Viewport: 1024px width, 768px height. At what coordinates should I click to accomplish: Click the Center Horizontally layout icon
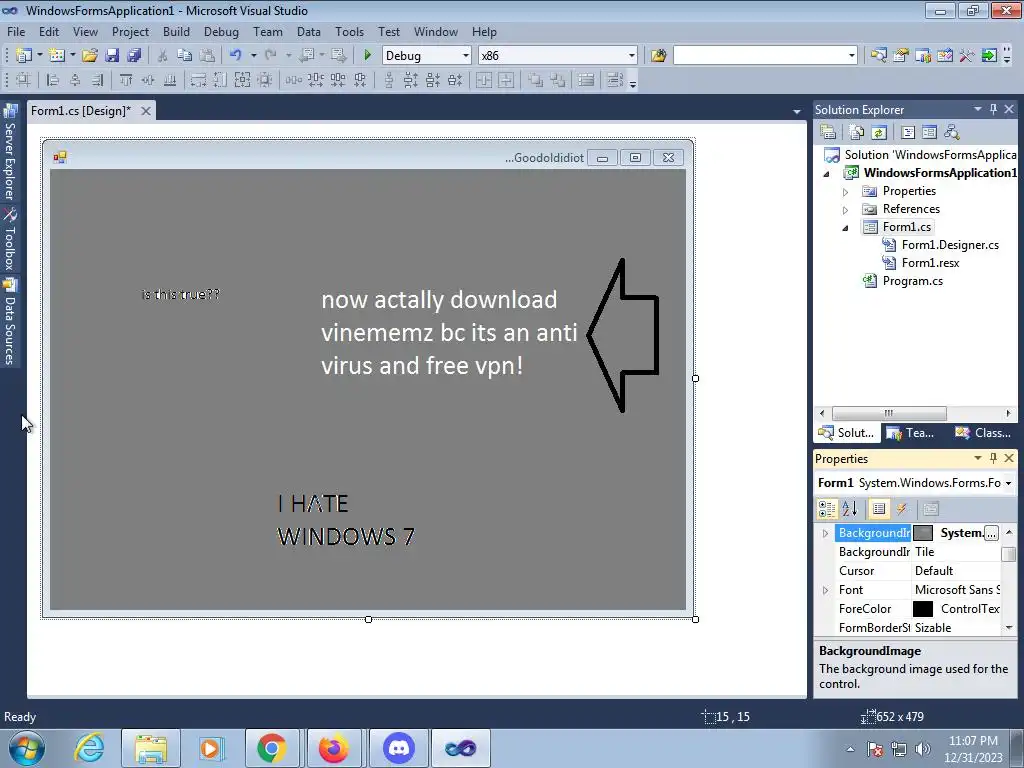[484, 80]
